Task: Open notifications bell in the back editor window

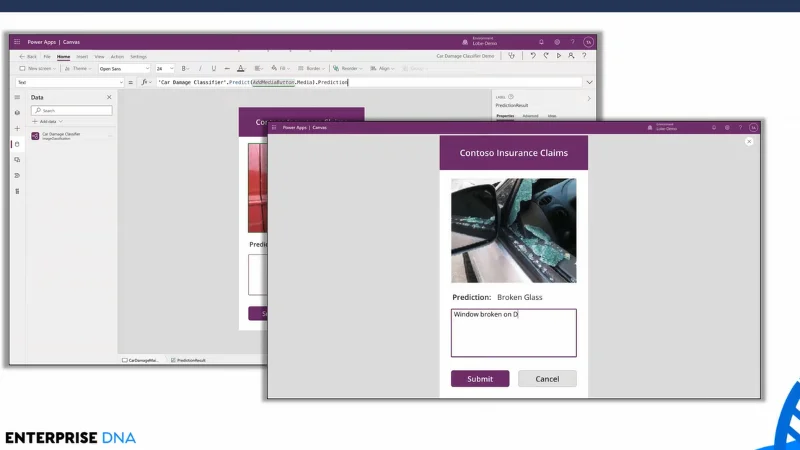Action: 541,42
